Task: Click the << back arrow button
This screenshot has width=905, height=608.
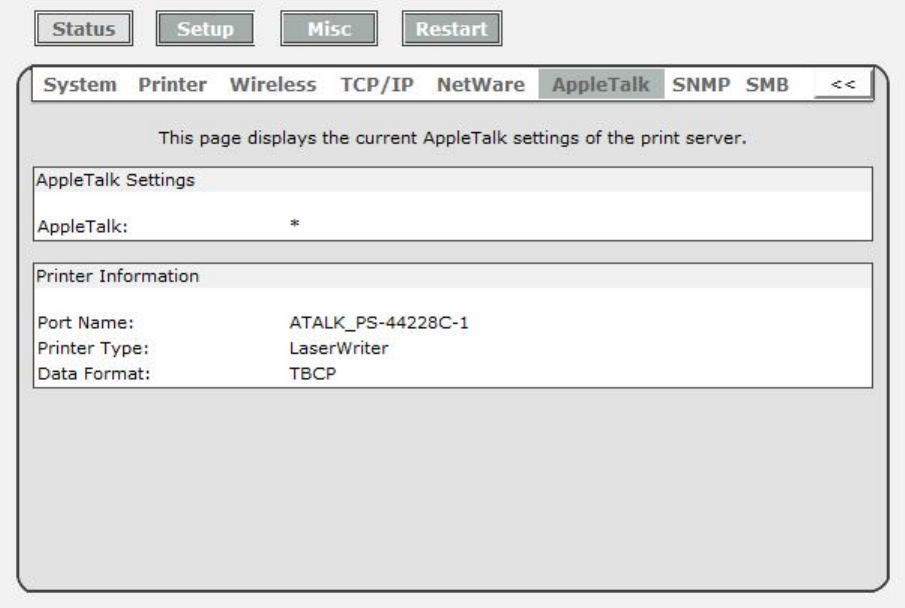Action: [x=843, y=86]
